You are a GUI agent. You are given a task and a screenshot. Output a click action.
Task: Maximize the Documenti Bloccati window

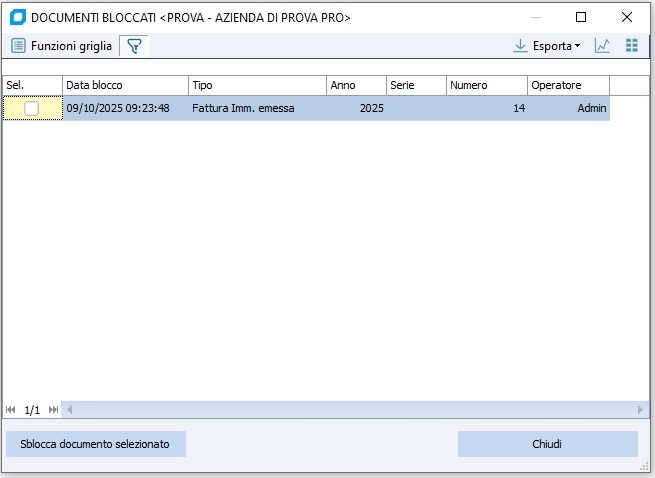coord(581,17)
